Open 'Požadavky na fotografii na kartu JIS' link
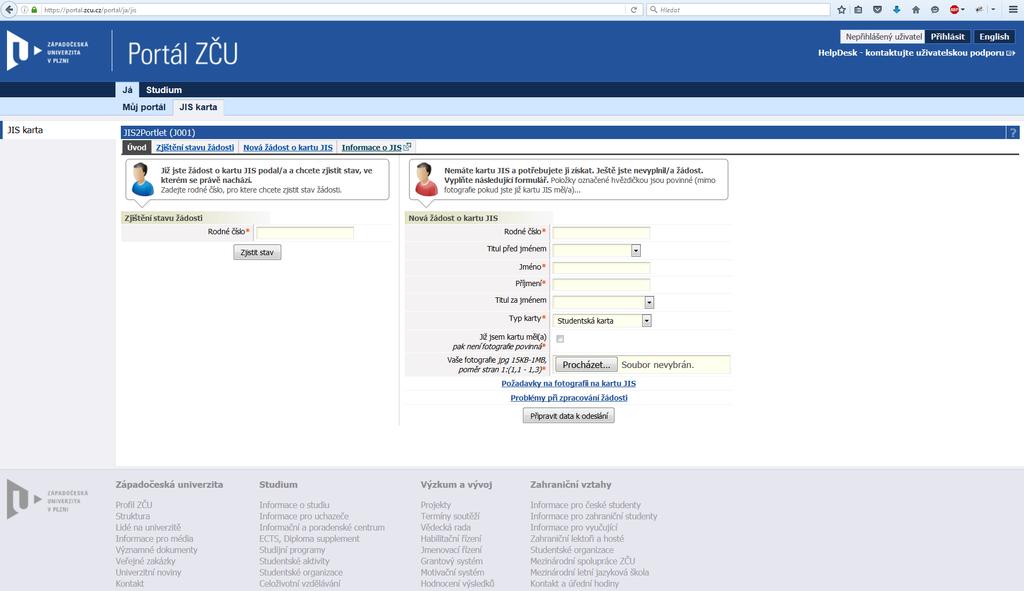Screen dimensions: 1024x591 tap(568, 383)
